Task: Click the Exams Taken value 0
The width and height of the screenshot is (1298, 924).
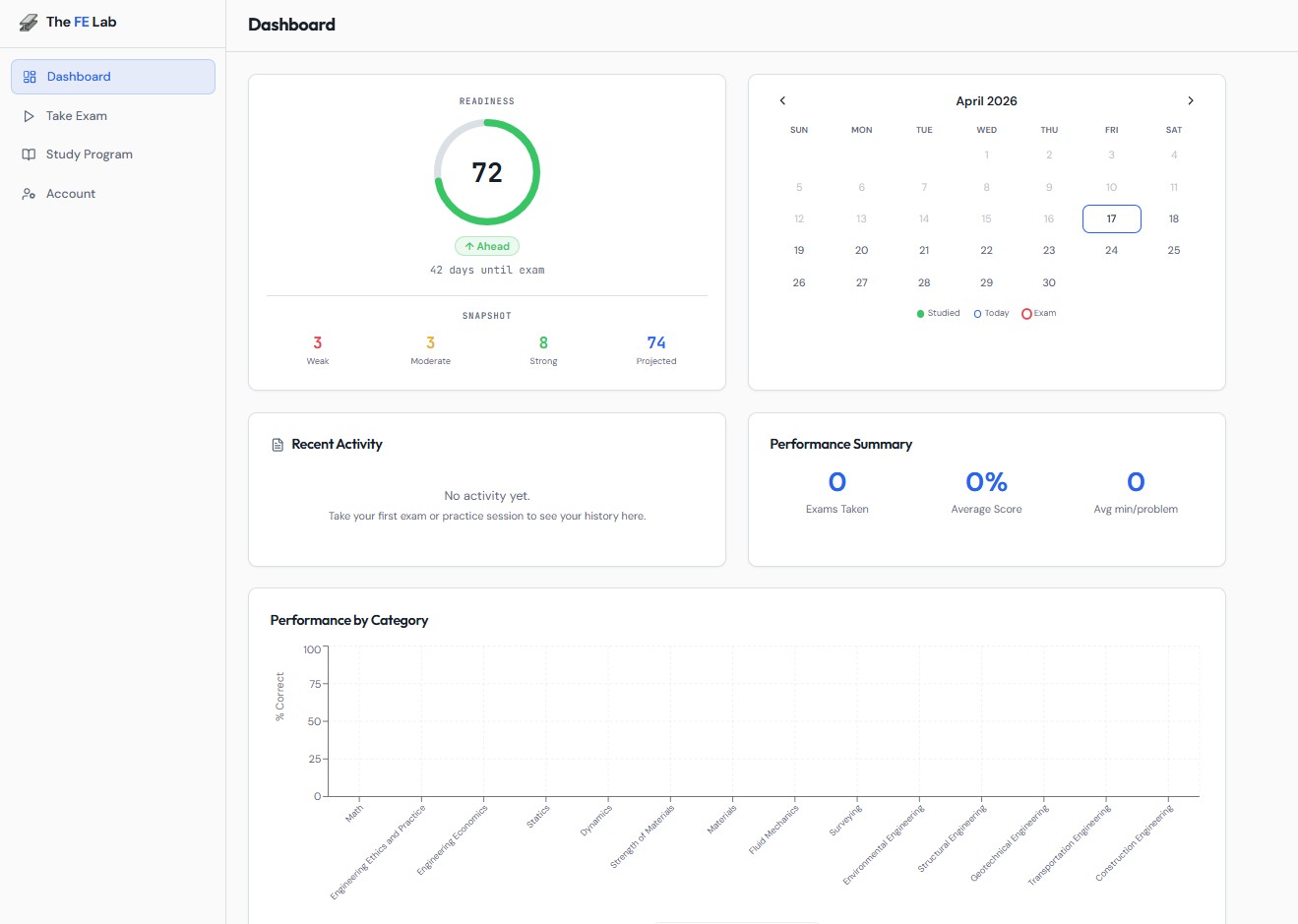Action: 837,481
